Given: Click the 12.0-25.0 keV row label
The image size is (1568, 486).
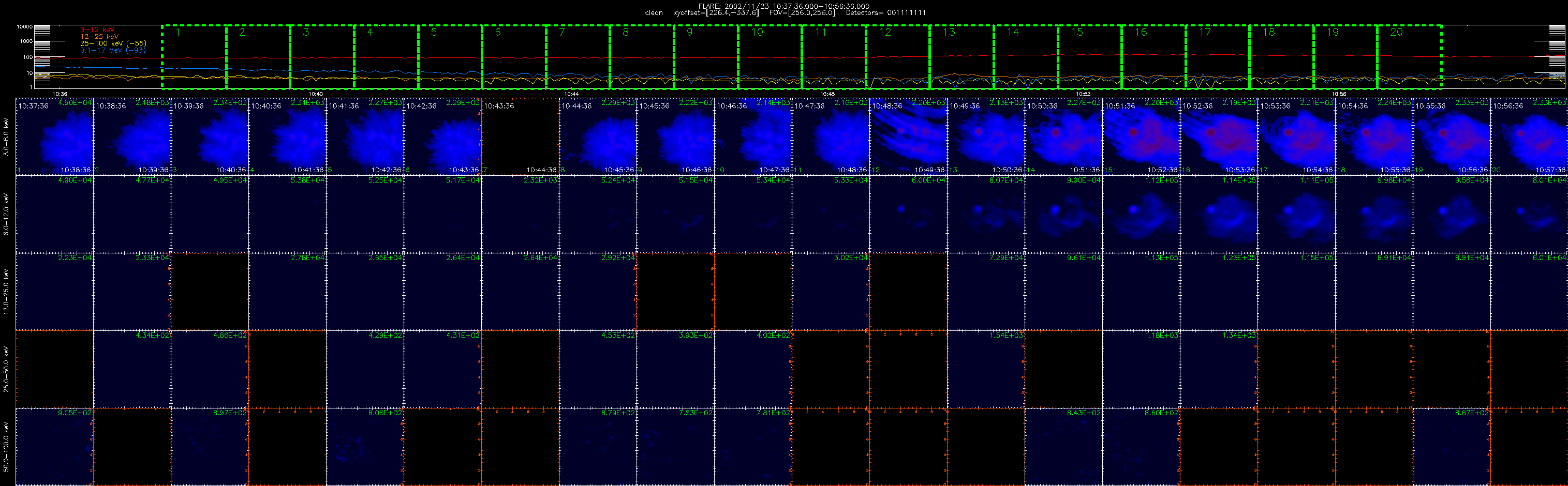Looking at the screenshot, I should [x=6, y=292].
